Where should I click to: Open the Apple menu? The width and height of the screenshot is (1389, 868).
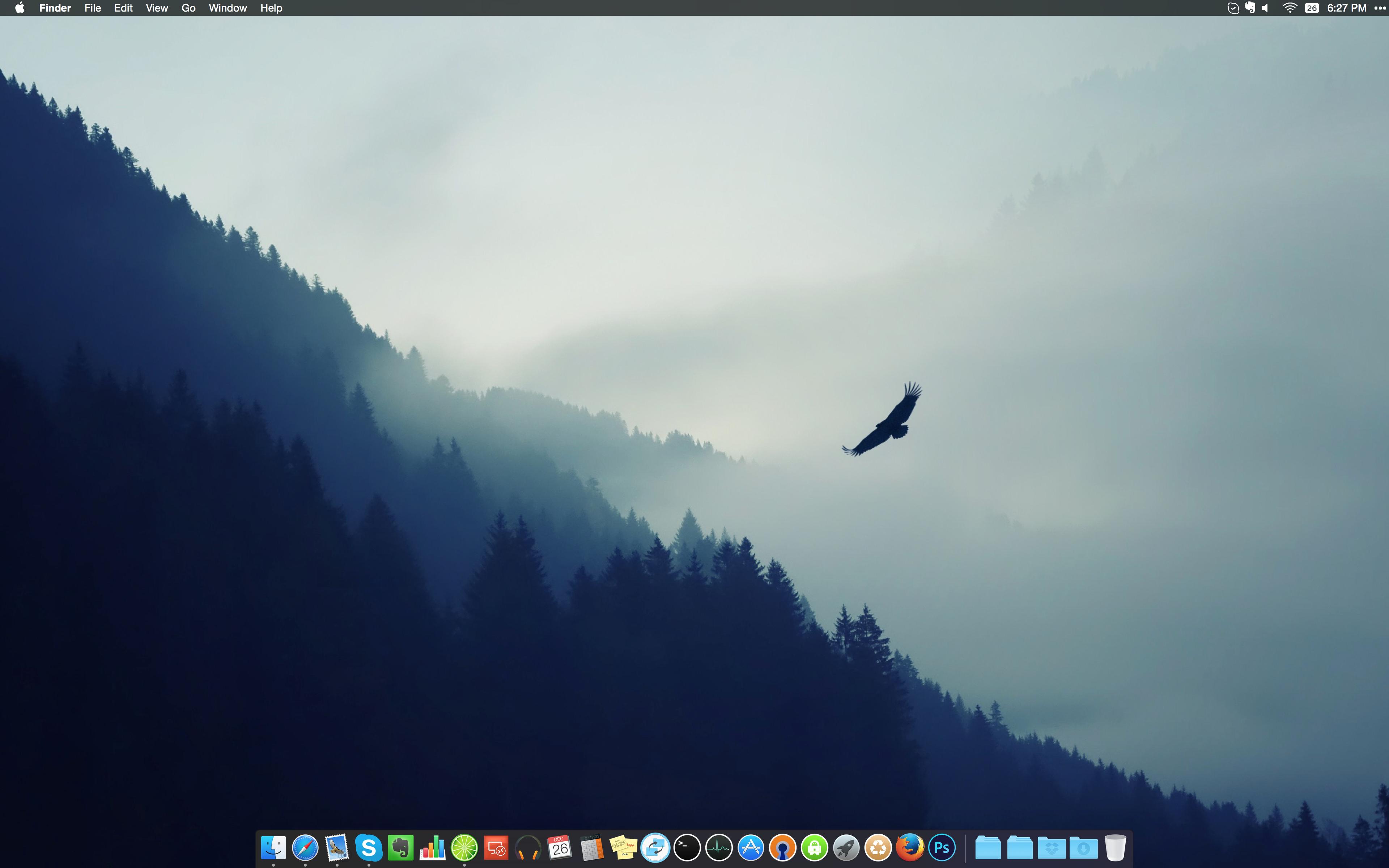(x=20, y=8)
